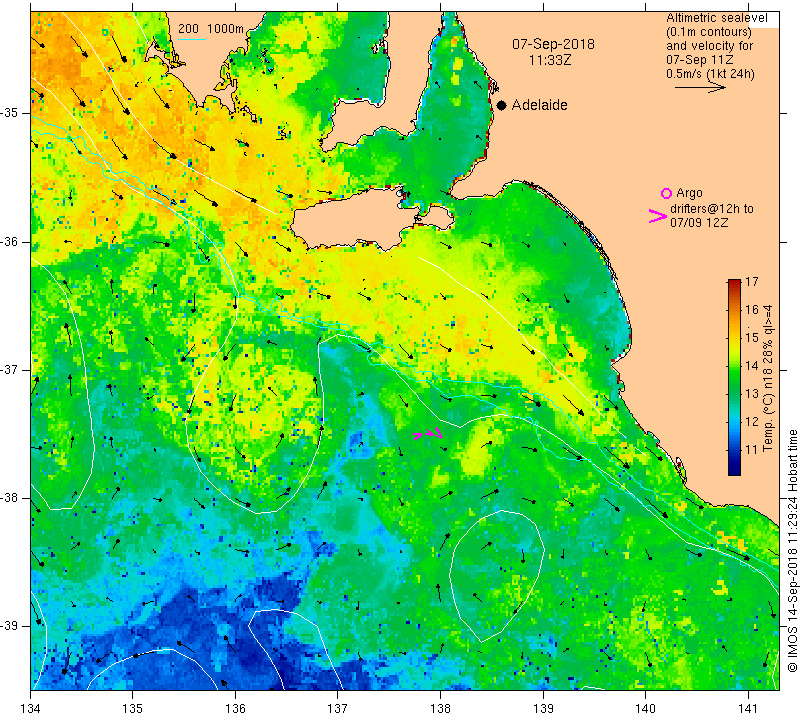Click longitude axis label 137

coord(338,709)
